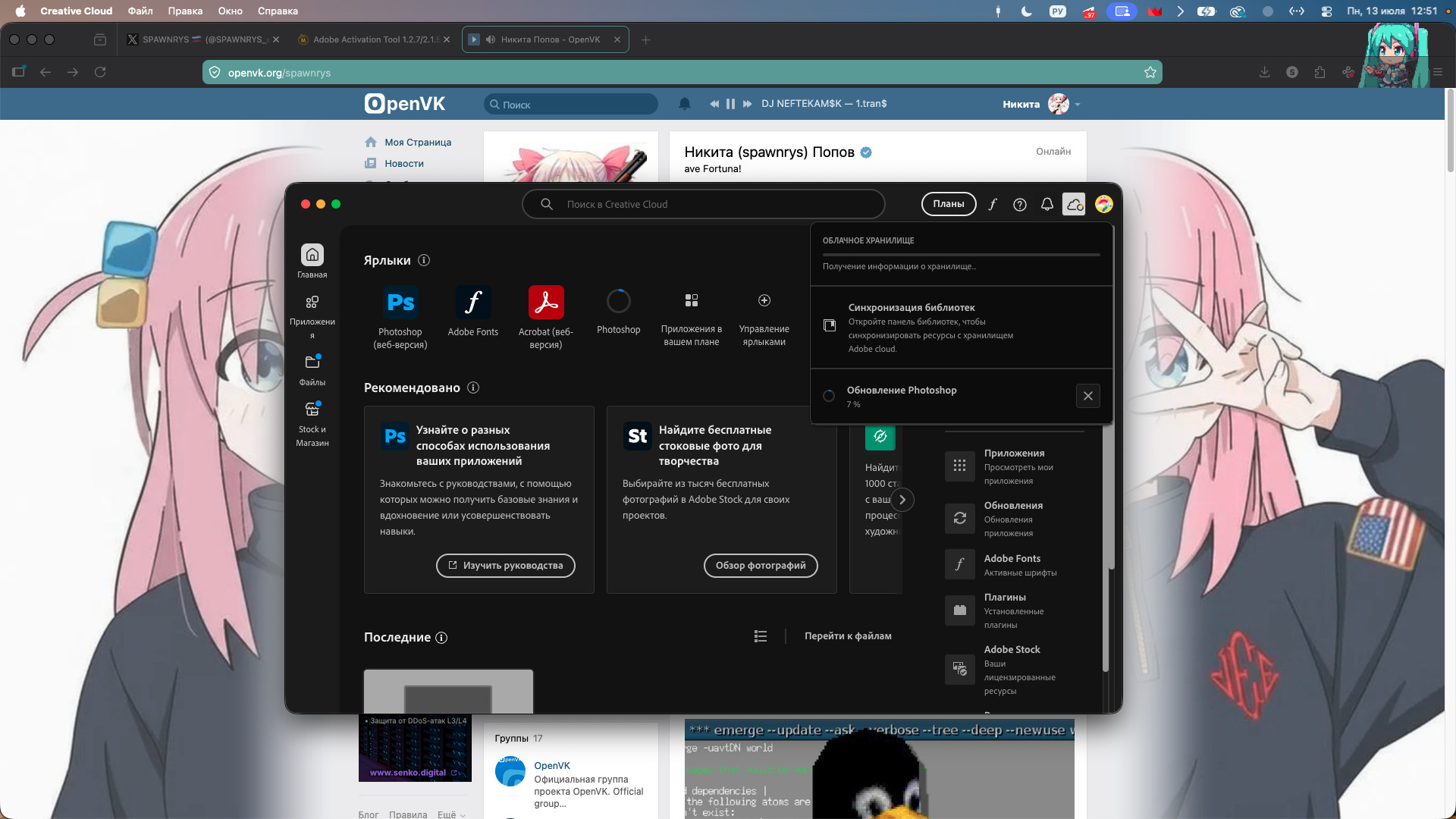
Task: Focus the OpenVK Поиск search field
Action: click(571, 104)
